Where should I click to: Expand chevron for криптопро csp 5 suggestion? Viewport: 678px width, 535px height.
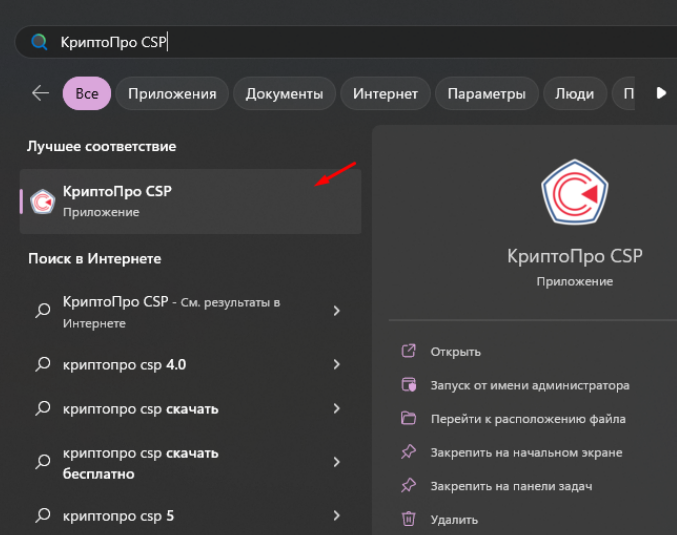(x=337, y=515)
